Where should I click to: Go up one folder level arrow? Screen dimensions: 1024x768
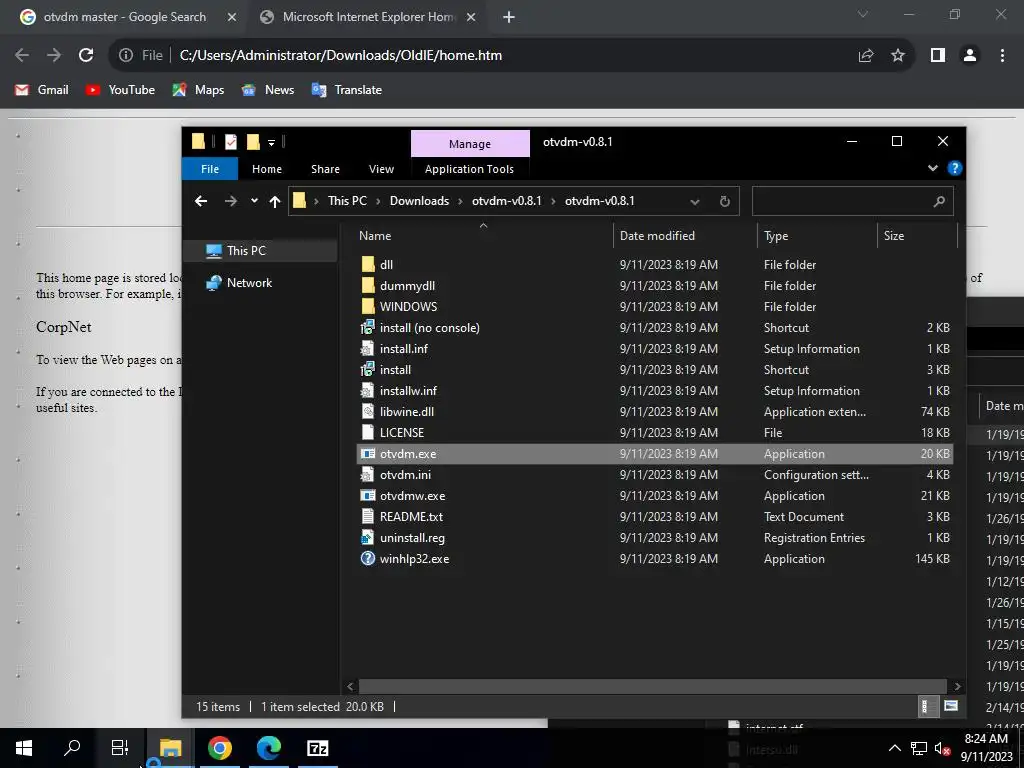click(x=275, y=201)
